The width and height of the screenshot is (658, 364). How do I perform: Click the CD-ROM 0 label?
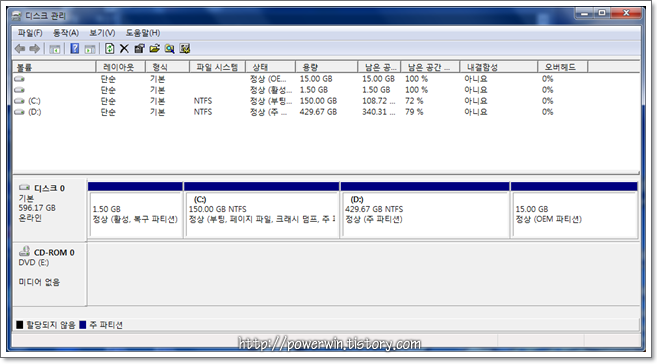point(54,253)
